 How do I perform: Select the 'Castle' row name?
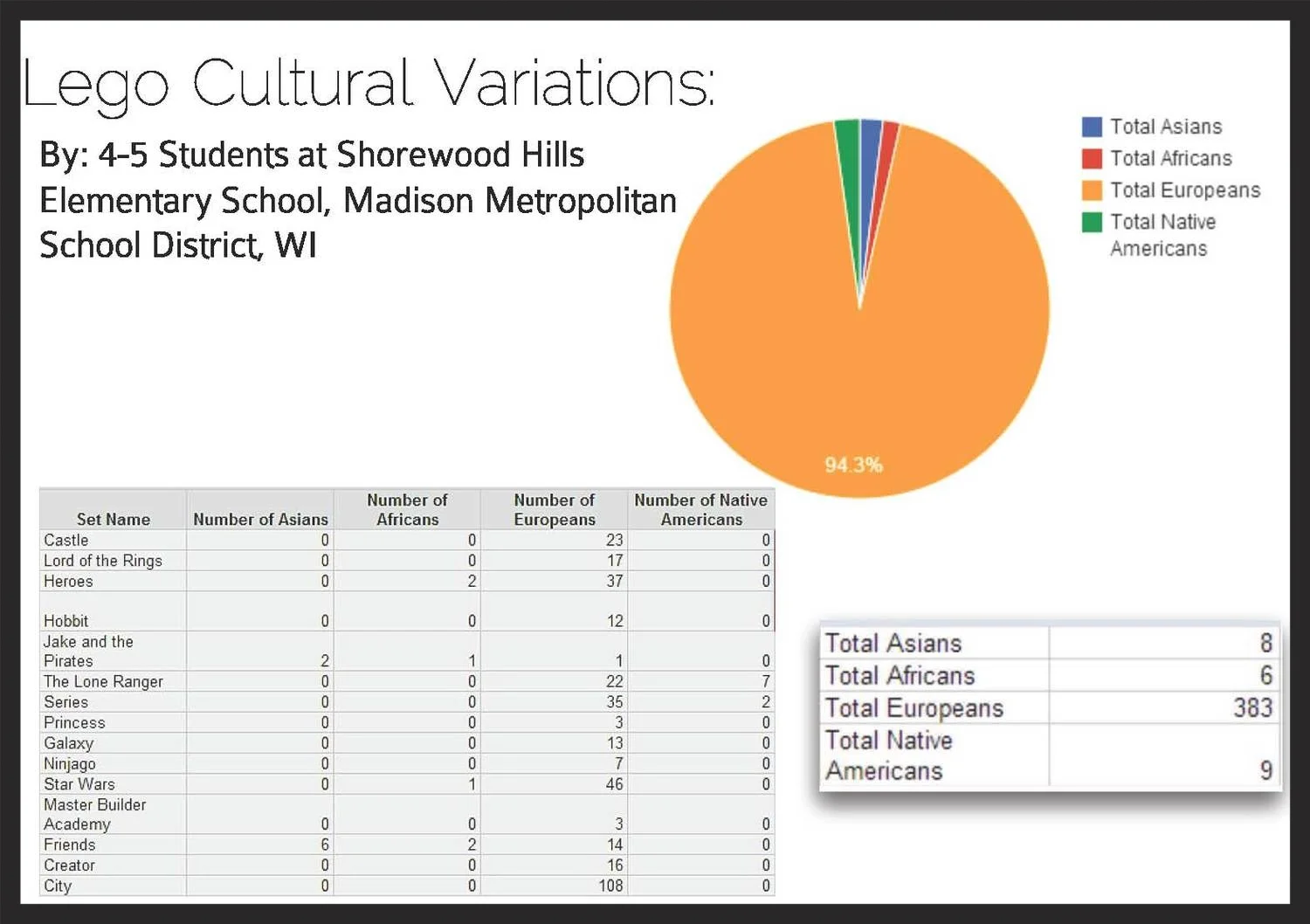tap(66, 540)
